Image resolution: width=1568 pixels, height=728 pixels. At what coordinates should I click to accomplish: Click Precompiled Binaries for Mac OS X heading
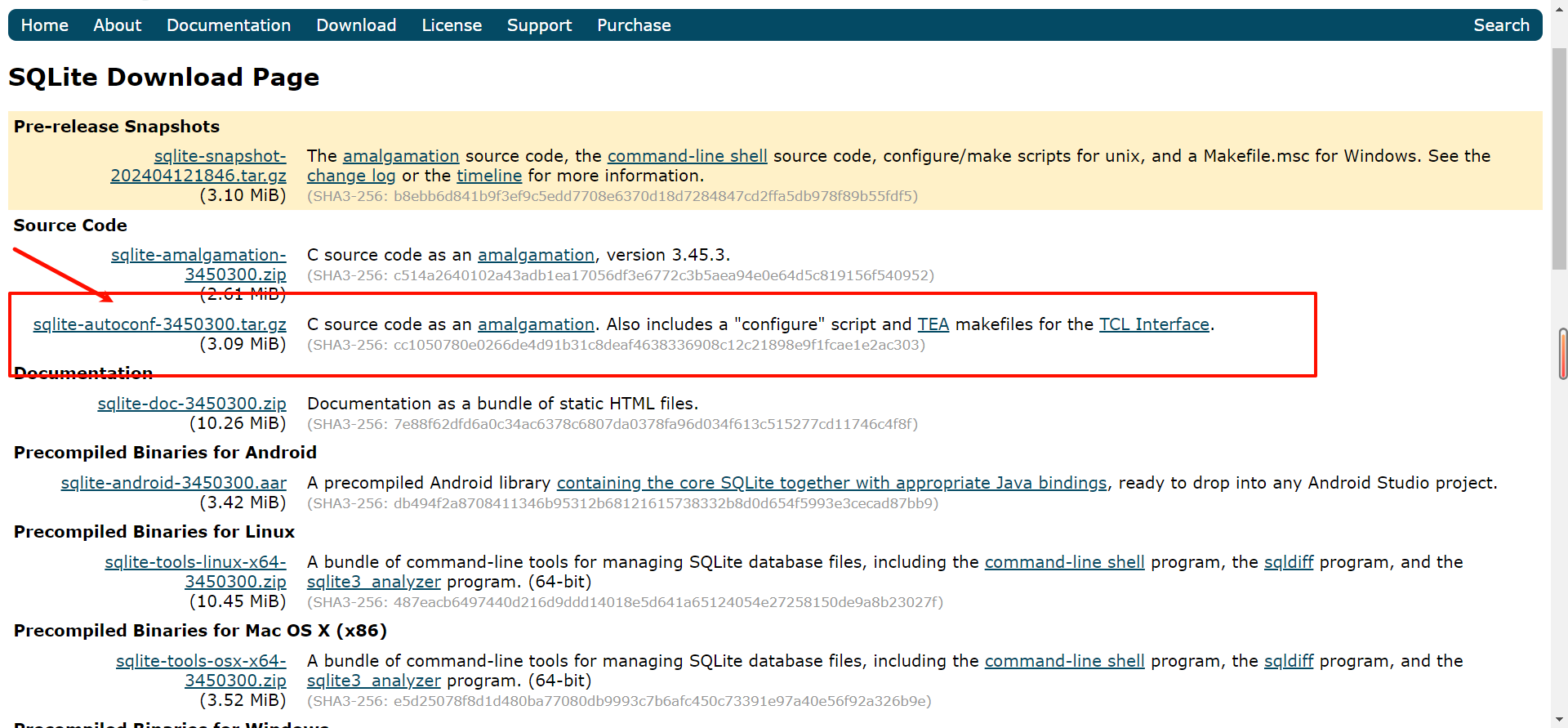click(200, 631)
